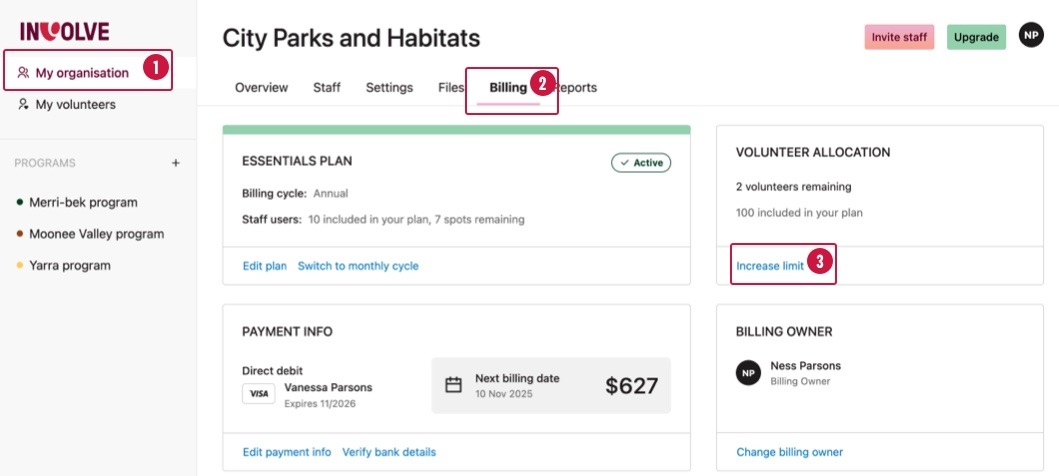Open the Merri-bek program

point(83,202)
